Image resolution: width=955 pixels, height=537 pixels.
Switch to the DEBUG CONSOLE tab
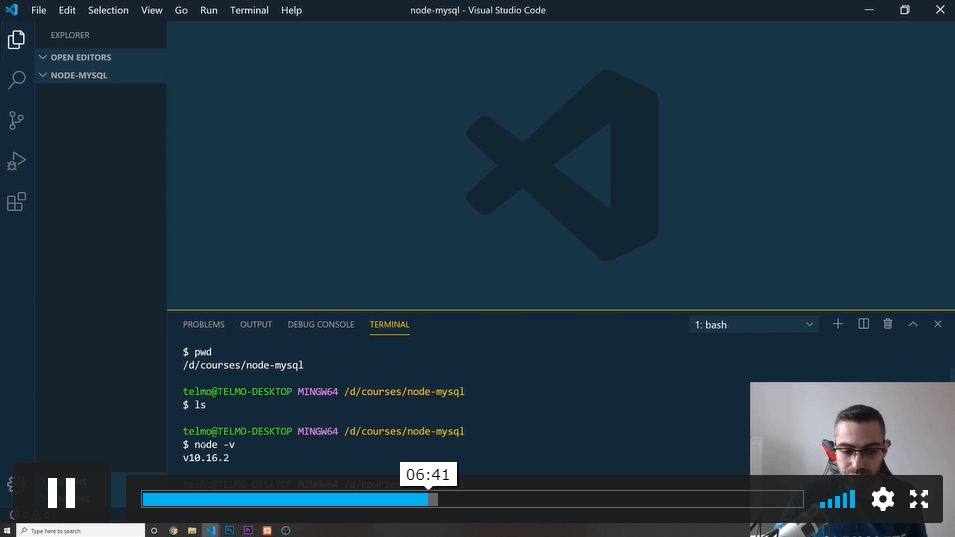pos(321,325)
